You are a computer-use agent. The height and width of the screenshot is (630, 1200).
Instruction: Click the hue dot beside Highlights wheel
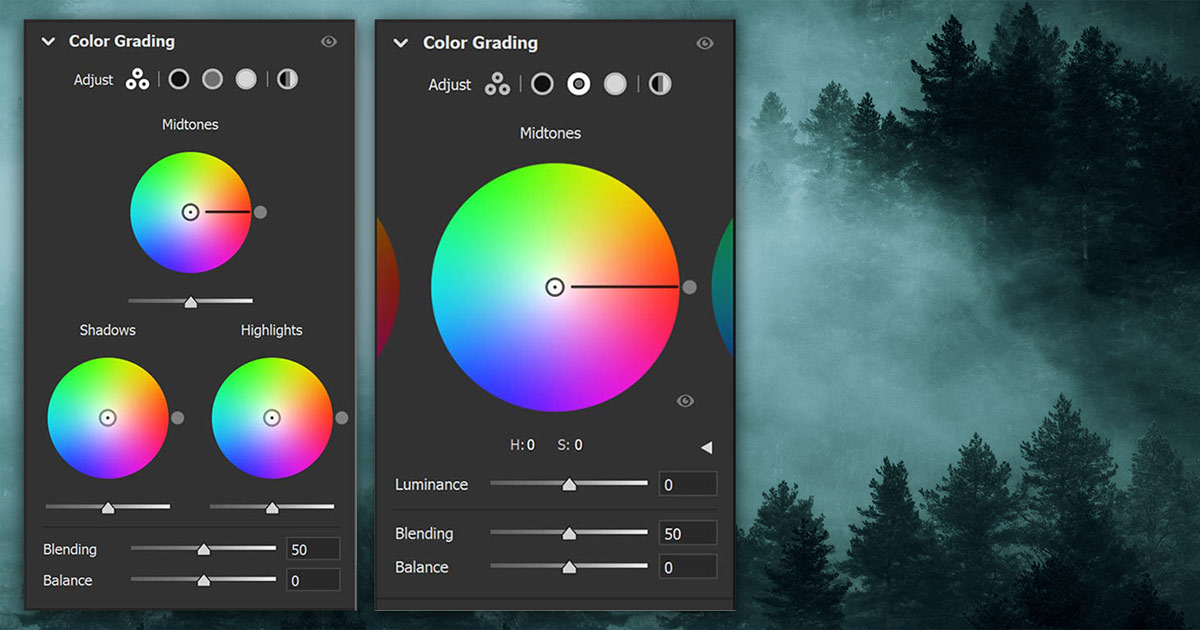click(x=341, y=418)
